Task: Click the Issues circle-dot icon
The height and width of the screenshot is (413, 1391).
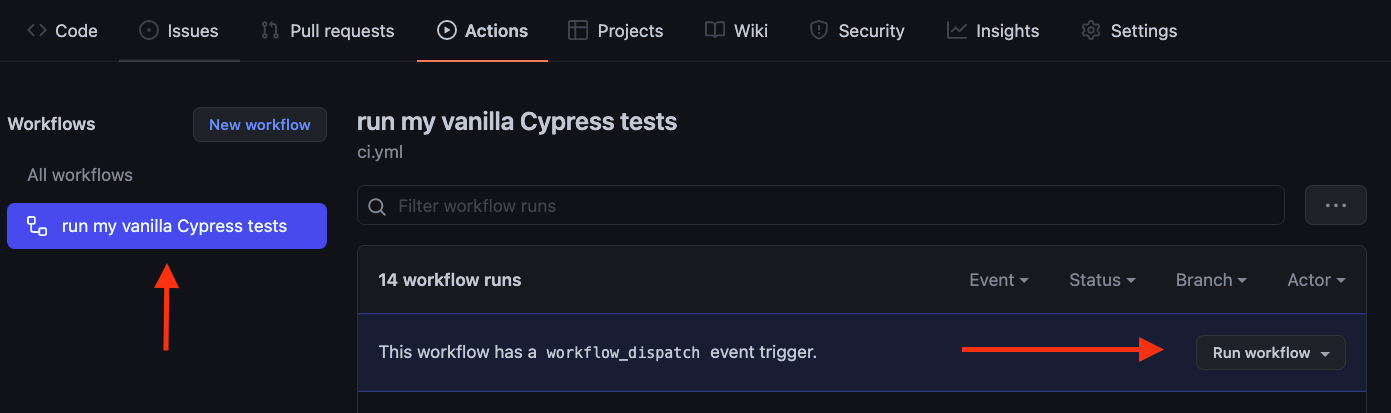Action: coord(149,31)
